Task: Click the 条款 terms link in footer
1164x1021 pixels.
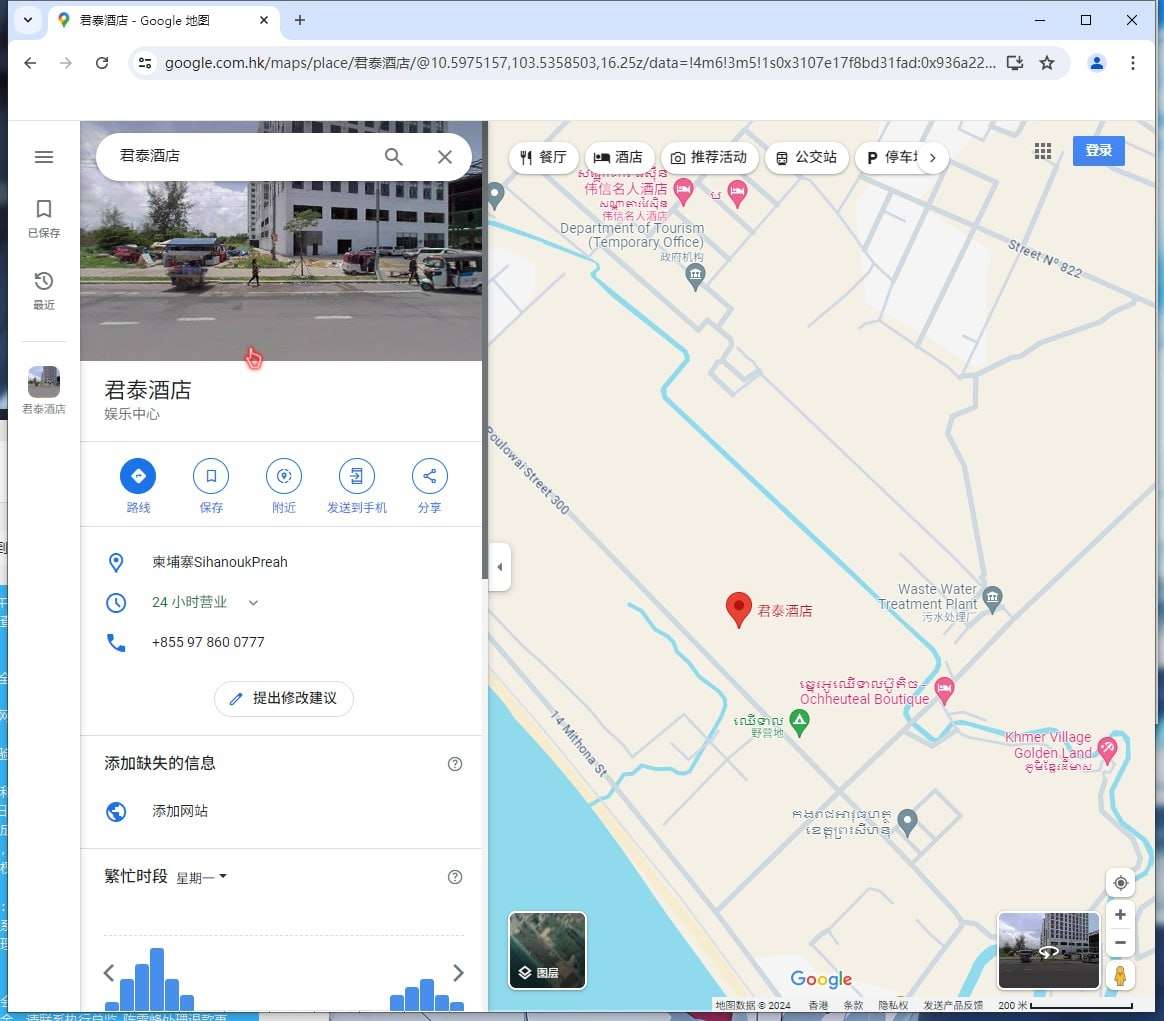Action: pos(853,1005)
